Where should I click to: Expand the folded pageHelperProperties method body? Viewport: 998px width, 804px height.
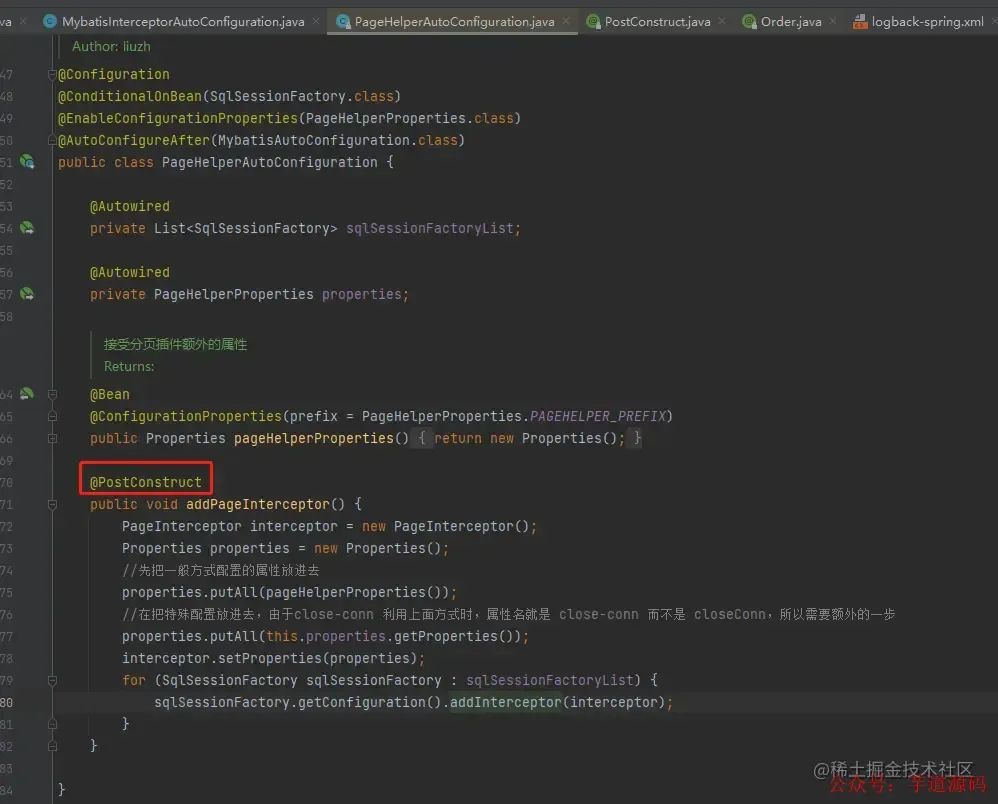coord(51,438)
